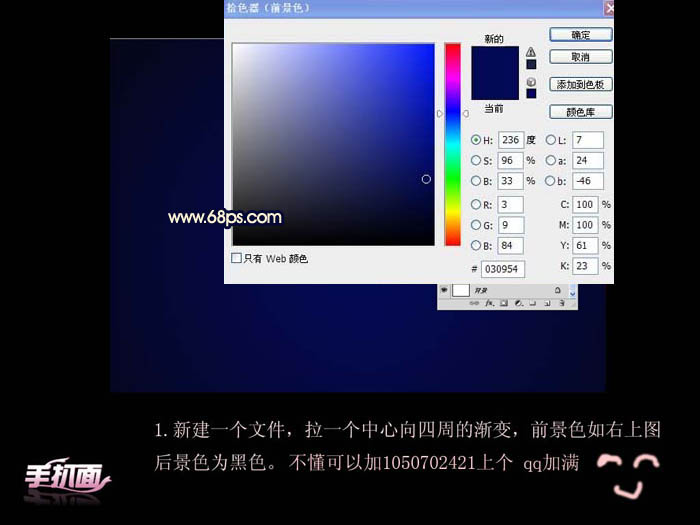700x525 pixels.
Task: Select the G green radio button
Action: [476, 225]
